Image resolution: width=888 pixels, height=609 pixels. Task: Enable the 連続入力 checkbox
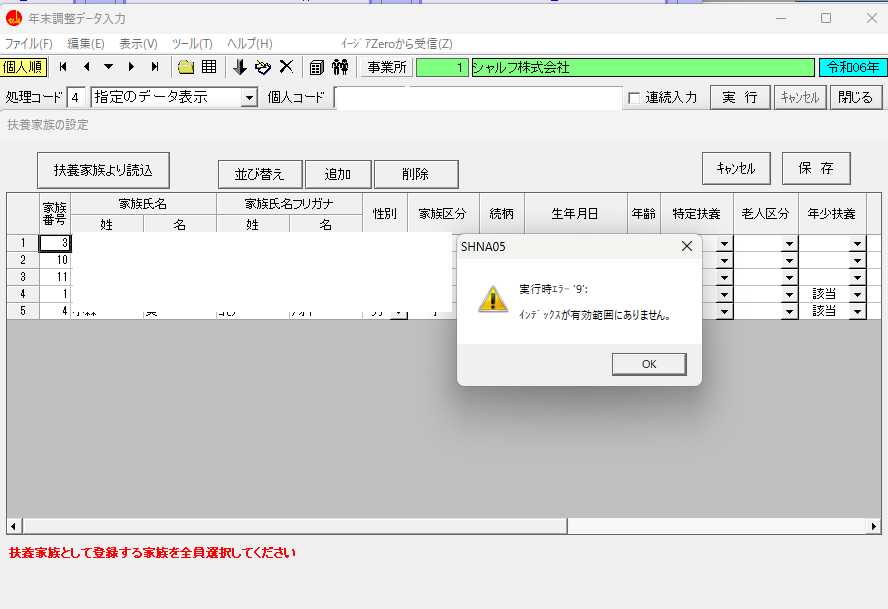click(633, 98)
